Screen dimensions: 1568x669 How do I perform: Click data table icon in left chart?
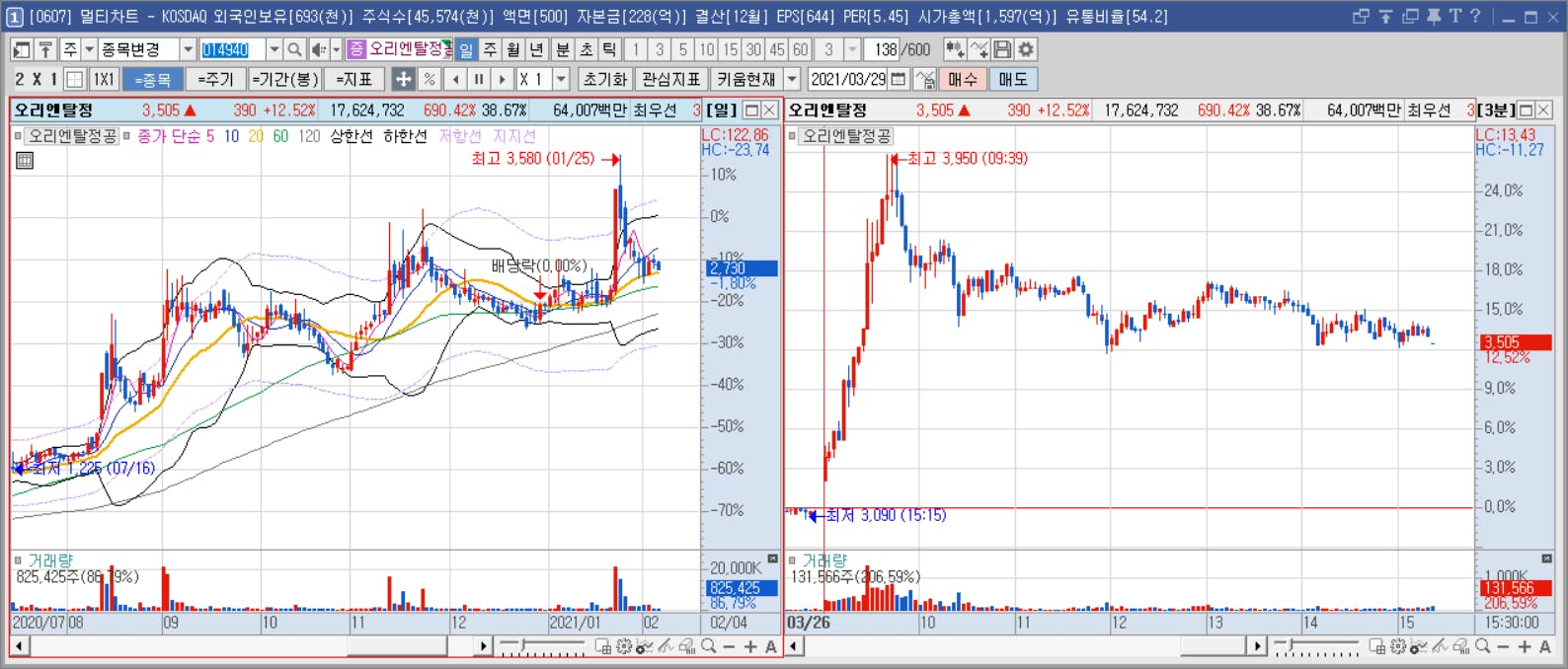25,160
